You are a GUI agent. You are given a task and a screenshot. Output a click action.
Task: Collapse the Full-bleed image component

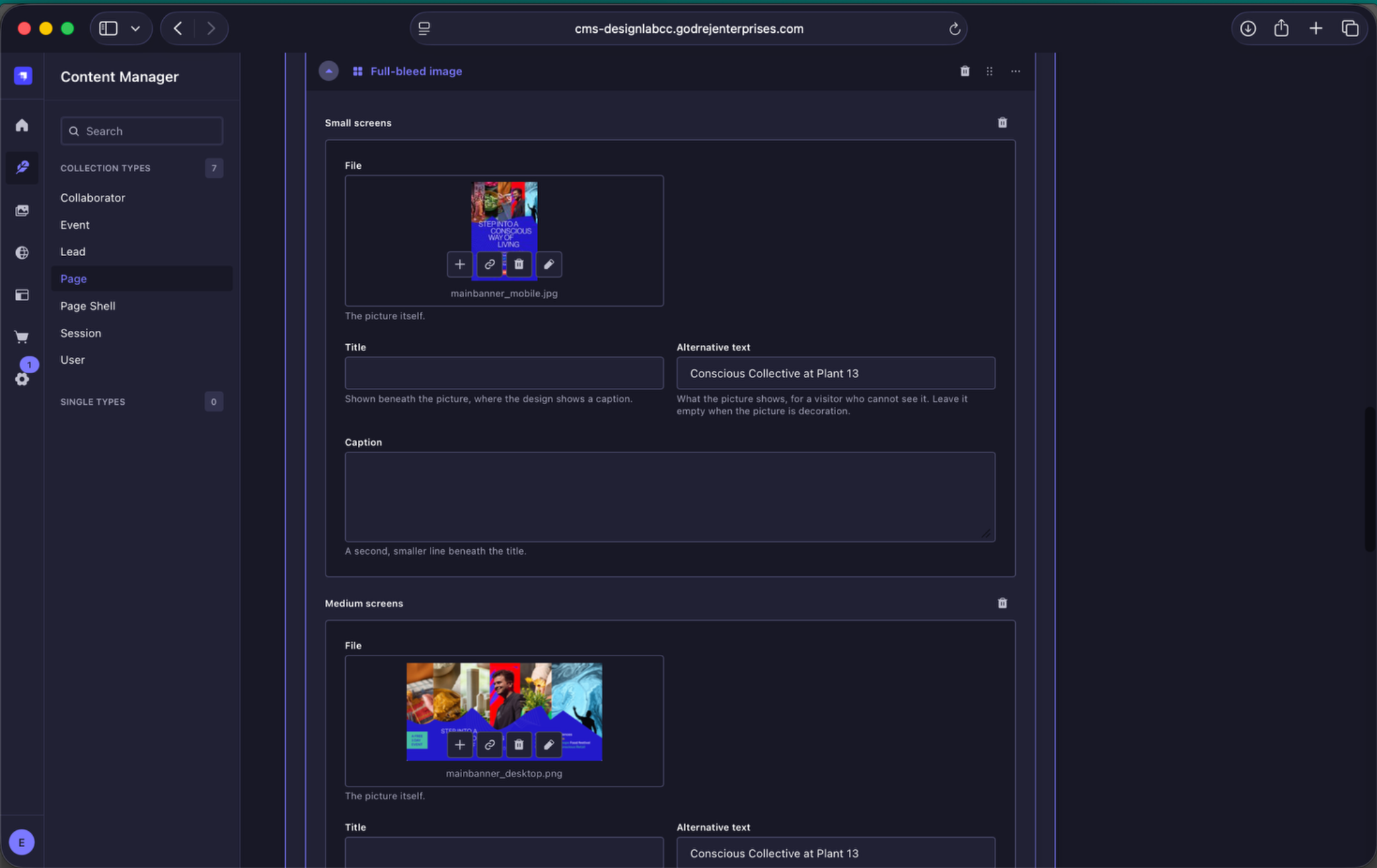(x=328, y=71)
